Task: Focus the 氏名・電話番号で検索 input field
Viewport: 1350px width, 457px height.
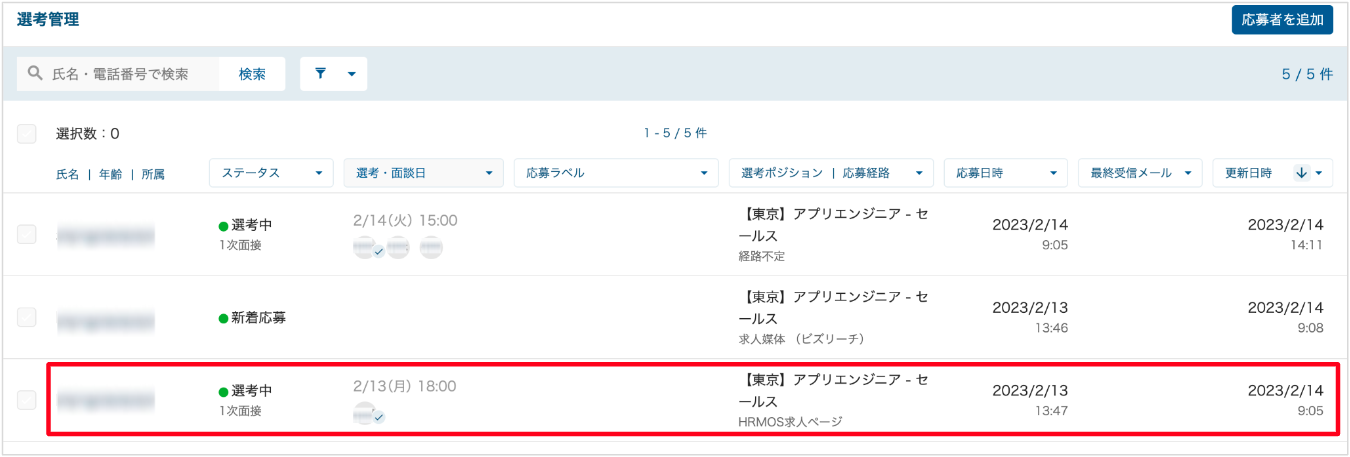Action: [119, 74]
